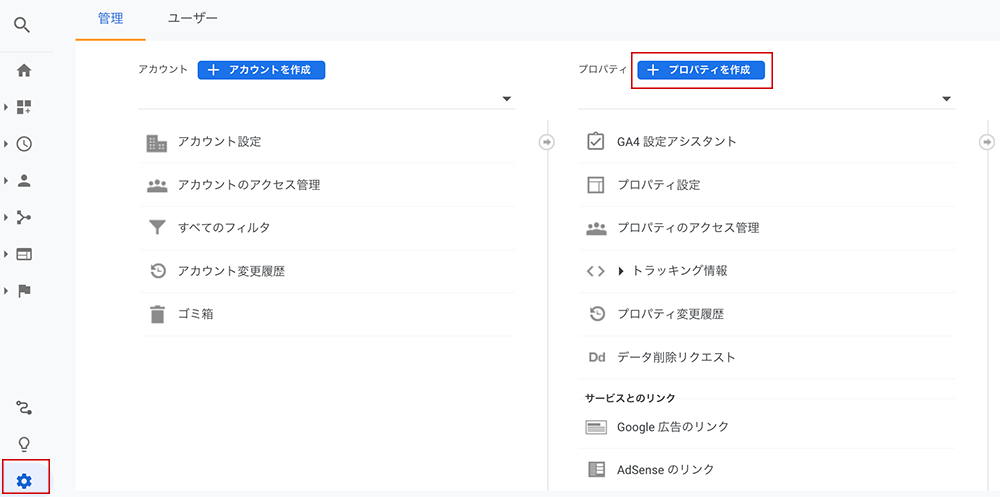Open the Admin gear icon

point(24,481)
